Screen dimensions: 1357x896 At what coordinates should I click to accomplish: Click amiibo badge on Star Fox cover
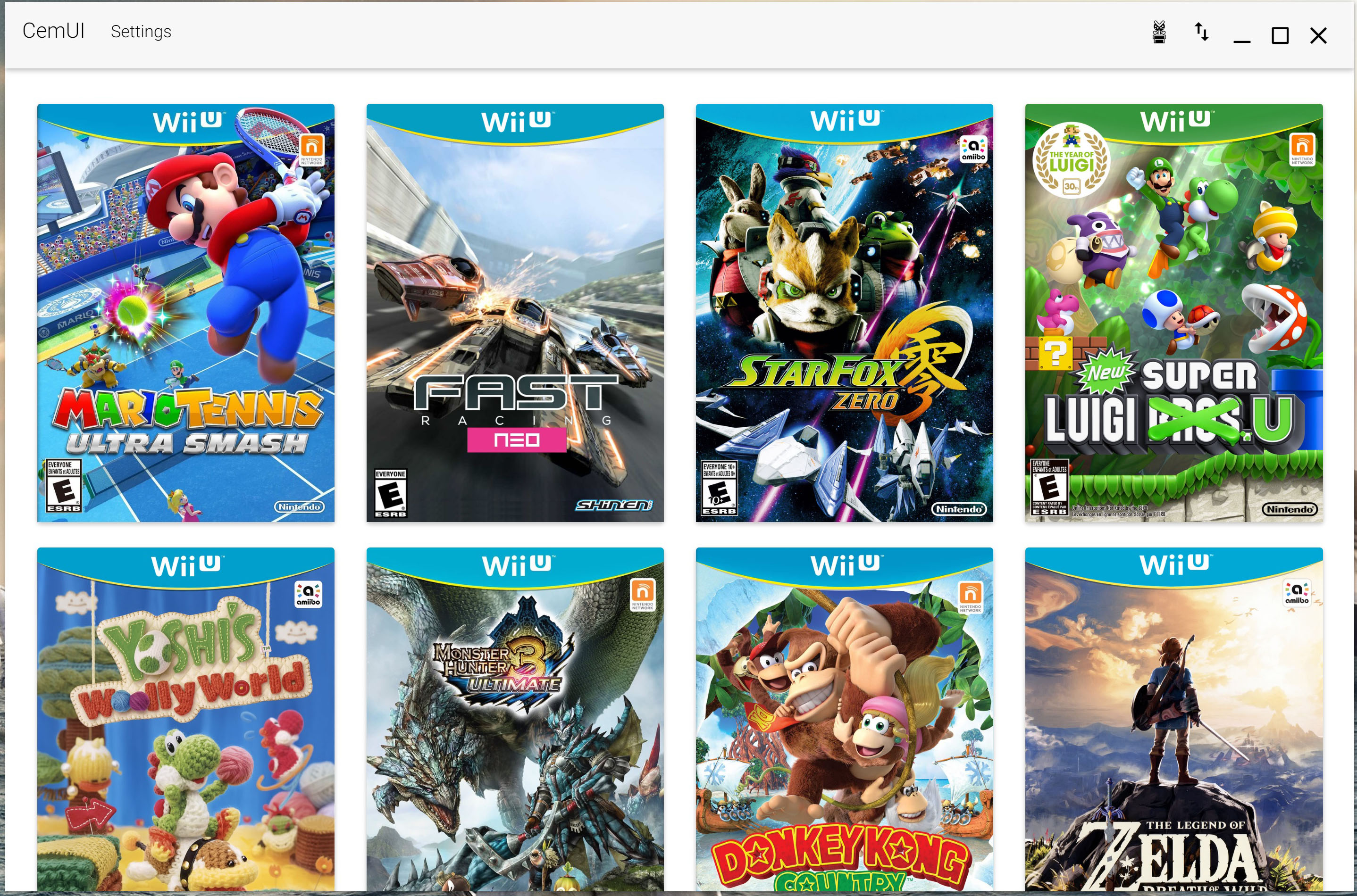tap(973, 149)
